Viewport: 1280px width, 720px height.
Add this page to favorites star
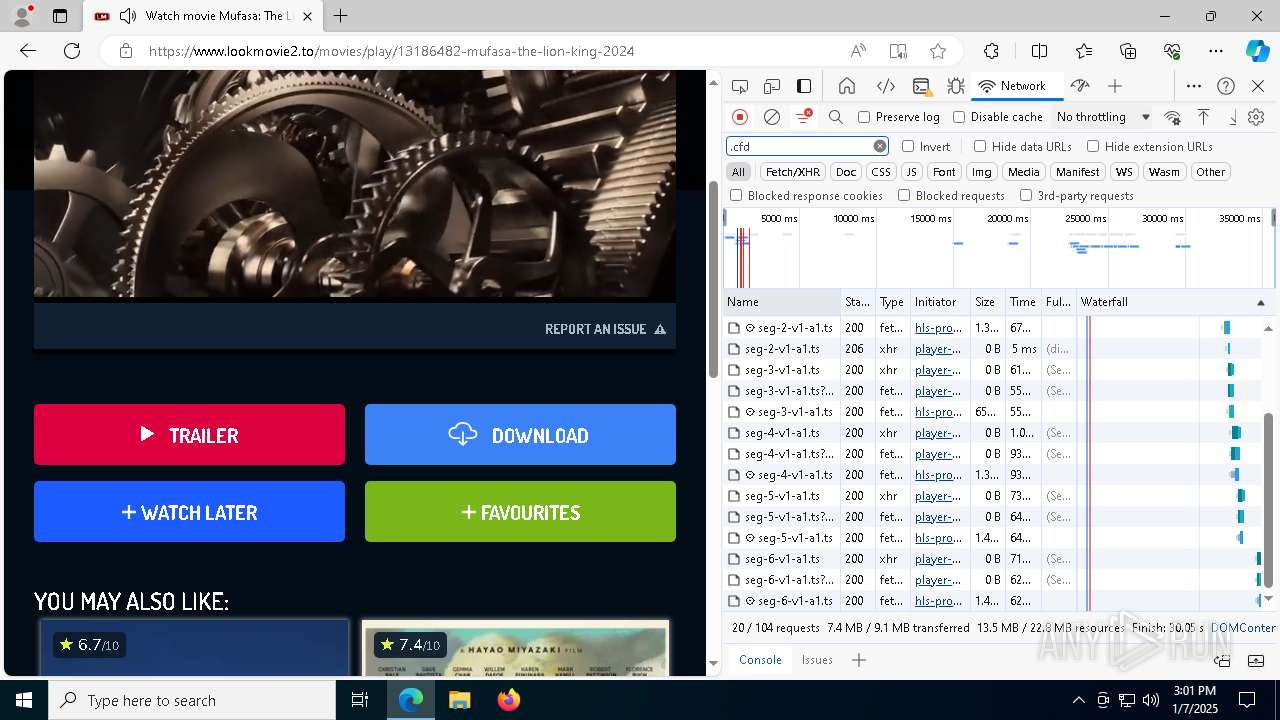pos(938,51)
